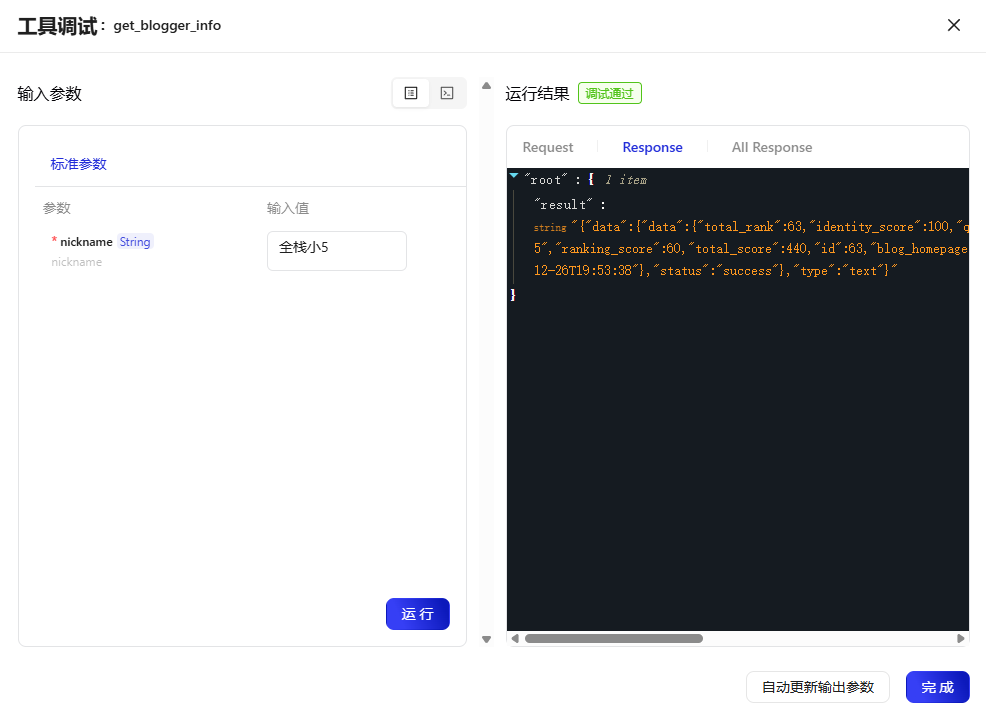Click the "result" key in JSON
This screenshot has width=986, height=711.
563,204
